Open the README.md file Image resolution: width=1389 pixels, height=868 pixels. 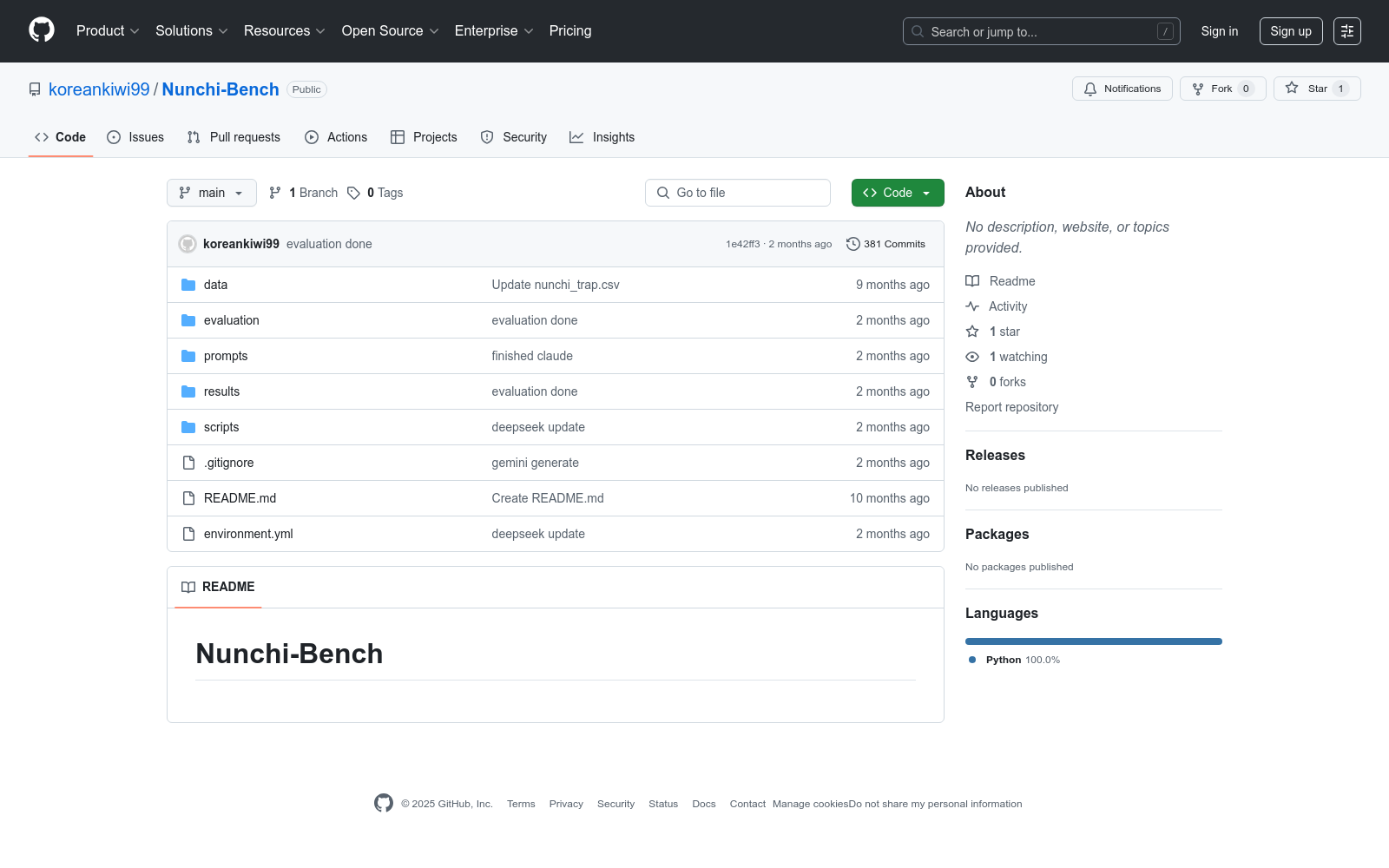tap(240, 498)
